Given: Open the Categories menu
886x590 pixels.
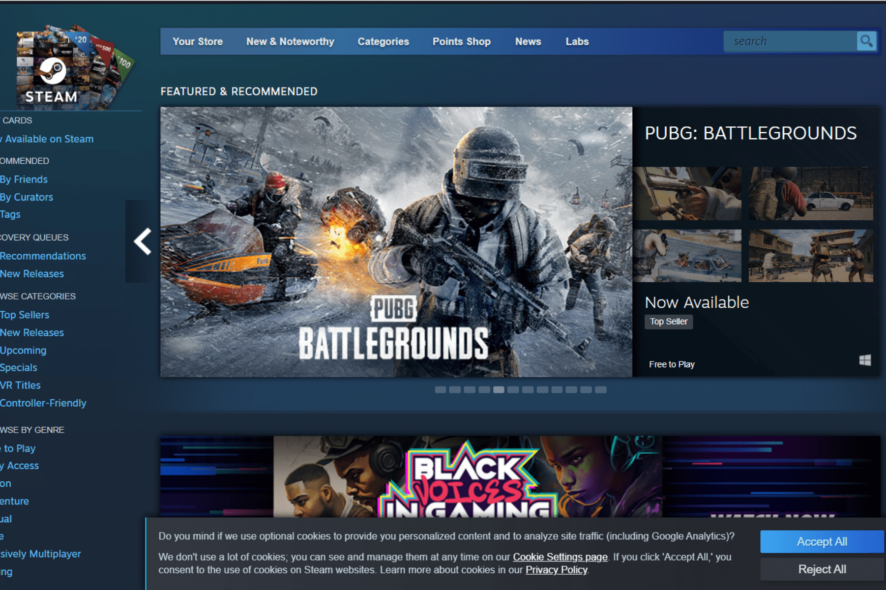Looking at the screenshot, I should pyautogui.click(x=383, y=41).
